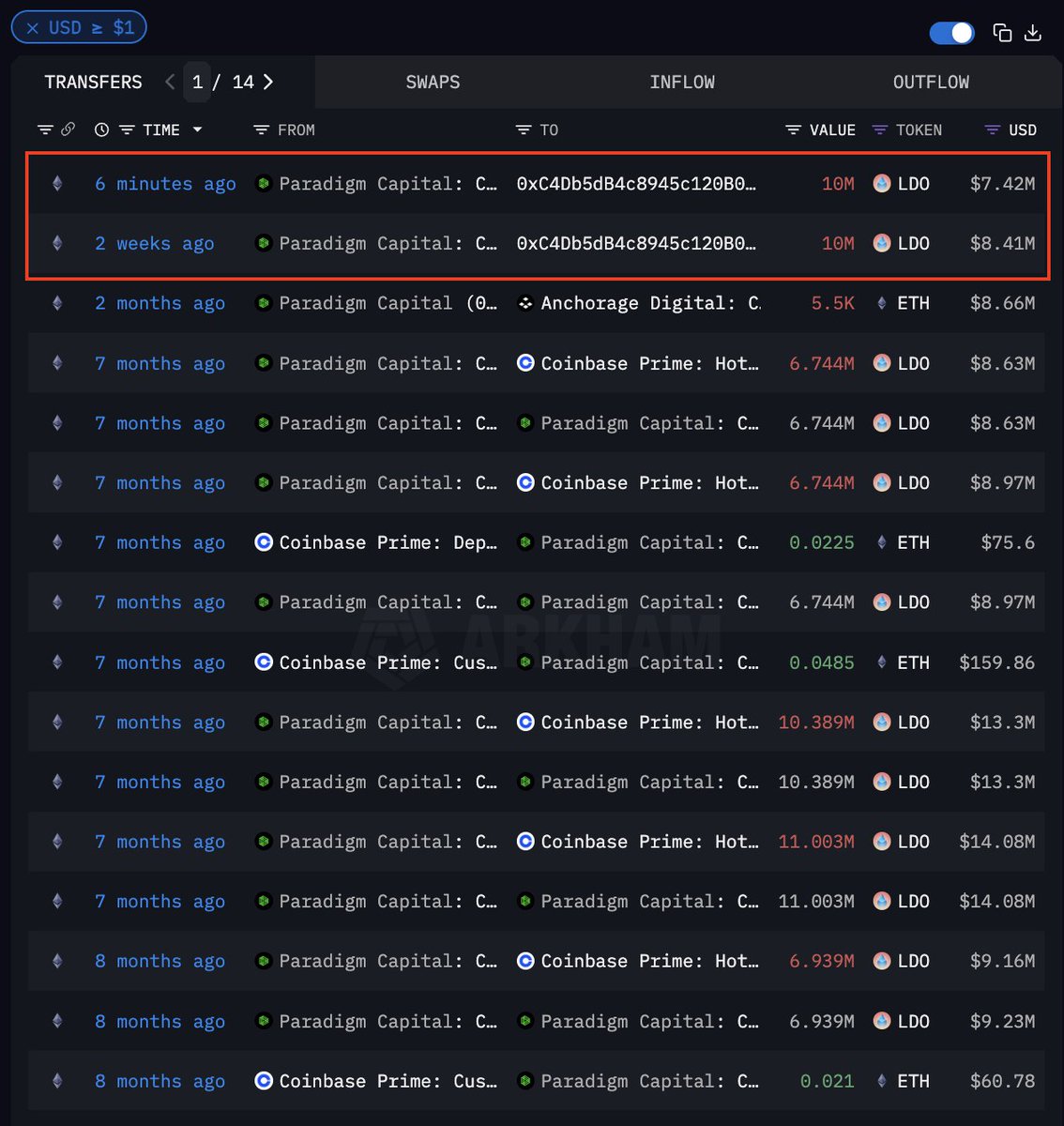This screenshot has height=1126, width=1064.
Task: Open Coinbase Prime: Dep sender entity
Action: click(388, 542)
